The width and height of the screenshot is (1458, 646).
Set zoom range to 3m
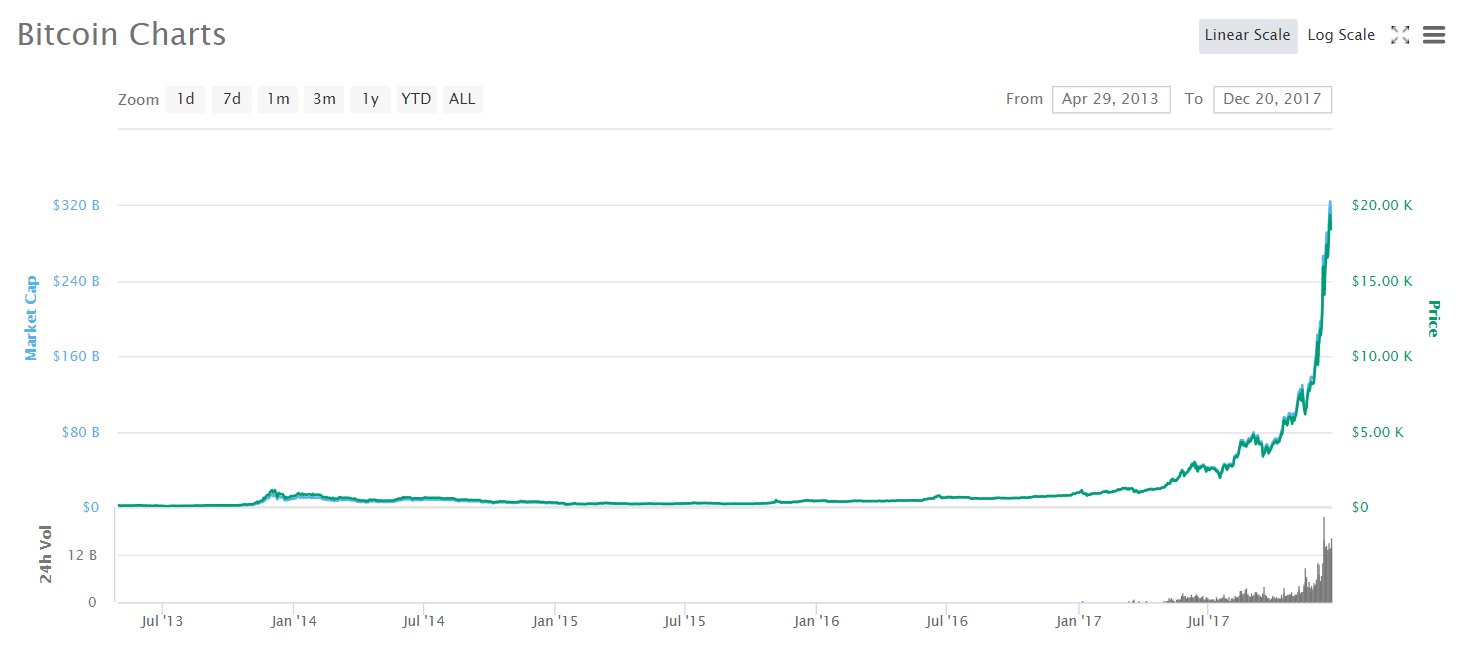[324, 99]
